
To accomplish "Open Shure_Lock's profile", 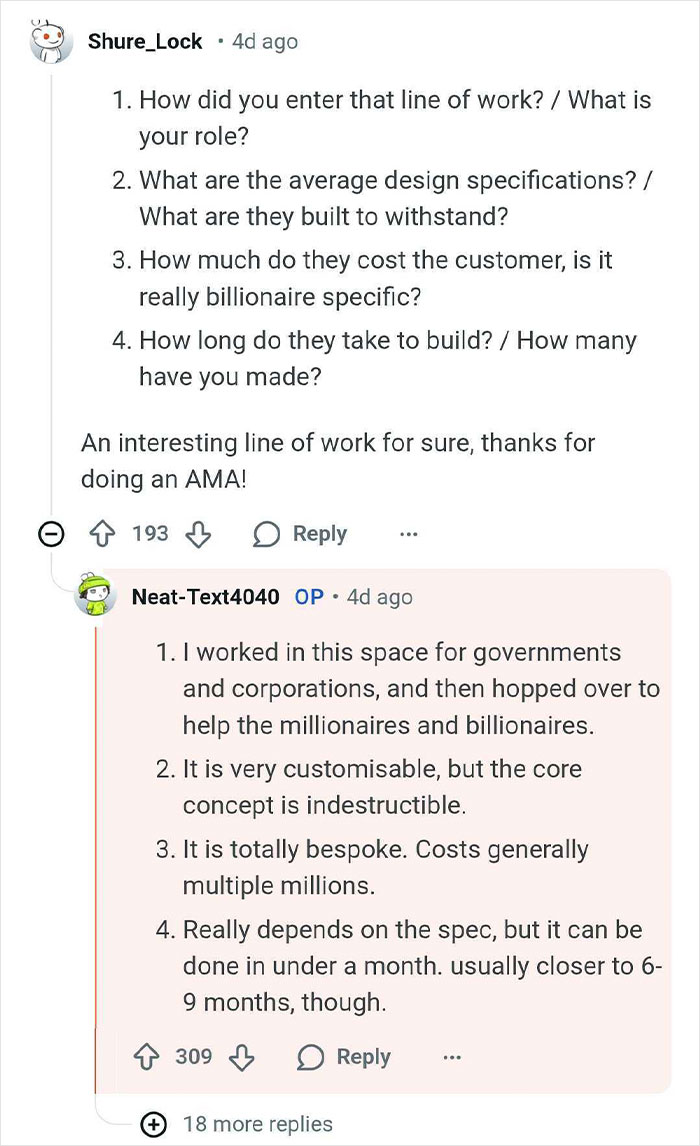I will tap(144, 41).
